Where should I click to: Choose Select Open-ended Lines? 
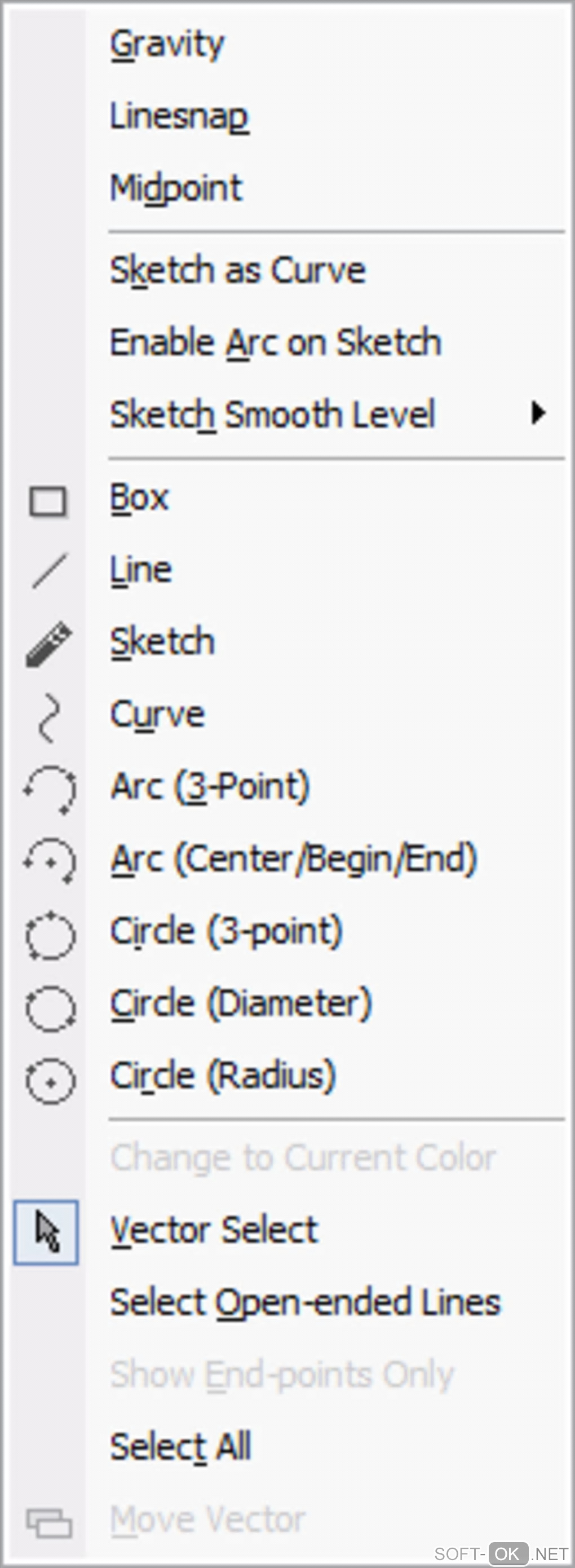pos(305,1302)
